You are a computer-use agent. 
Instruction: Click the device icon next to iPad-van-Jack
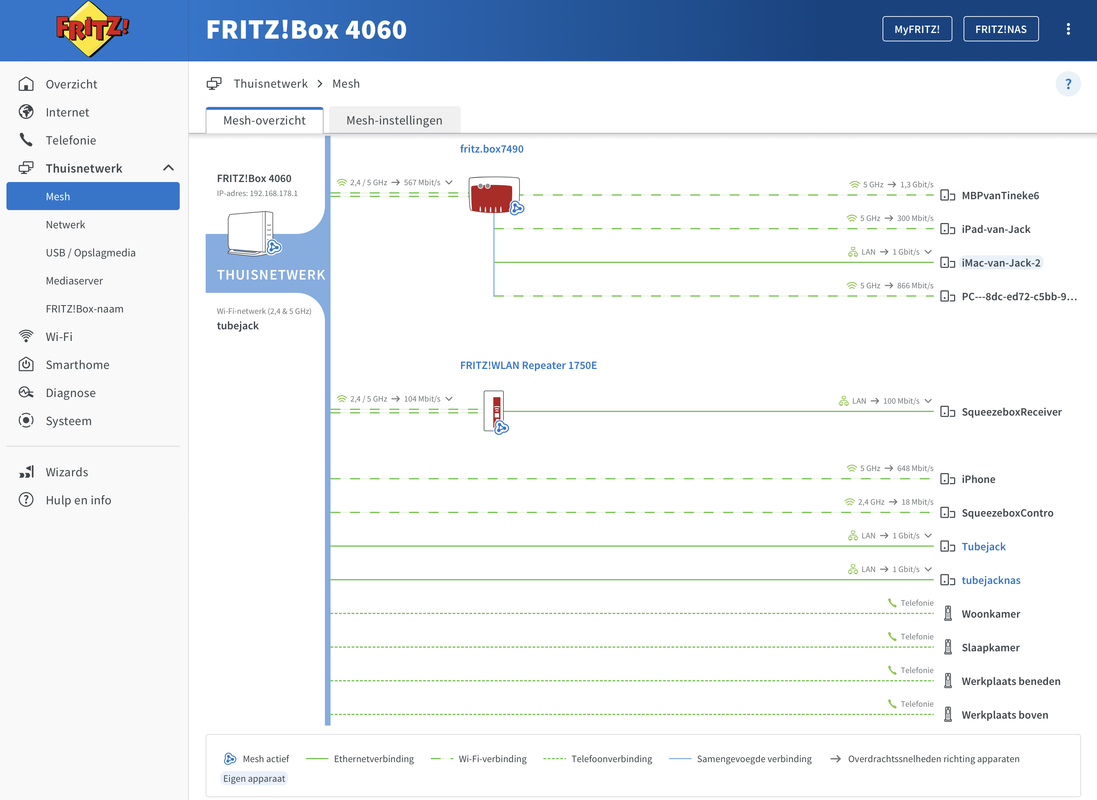(x=947, y=230)
